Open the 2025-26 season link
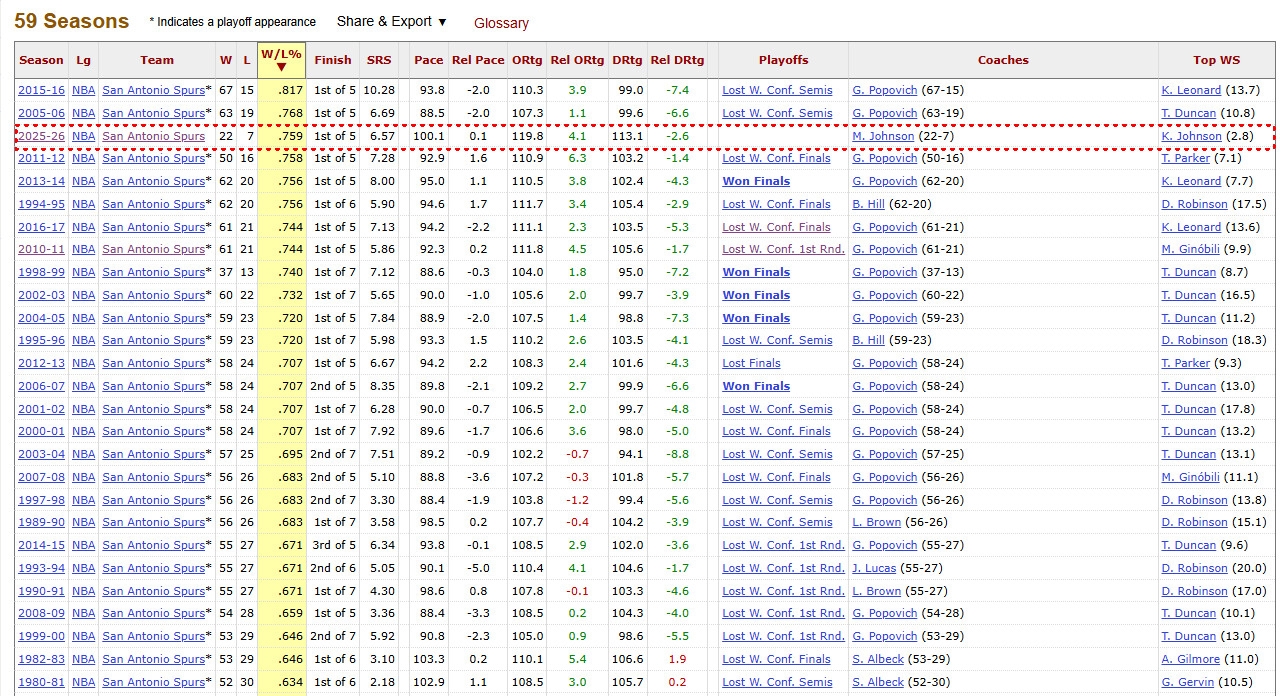 point(41,136)
